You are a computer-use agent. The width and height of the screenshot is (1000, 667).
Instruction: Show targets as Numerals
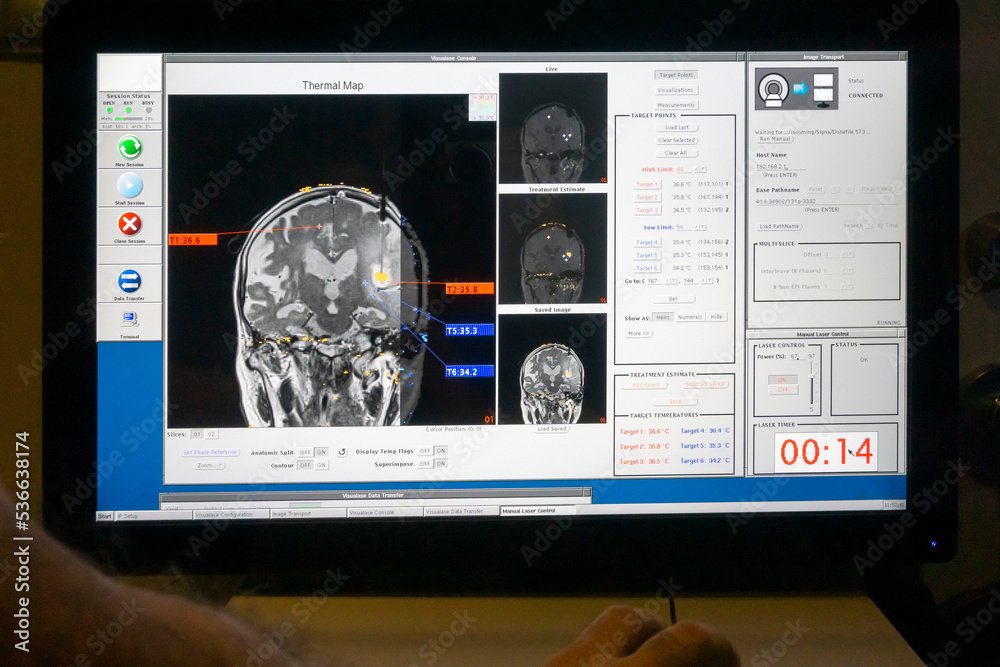(x=690, y=317)
